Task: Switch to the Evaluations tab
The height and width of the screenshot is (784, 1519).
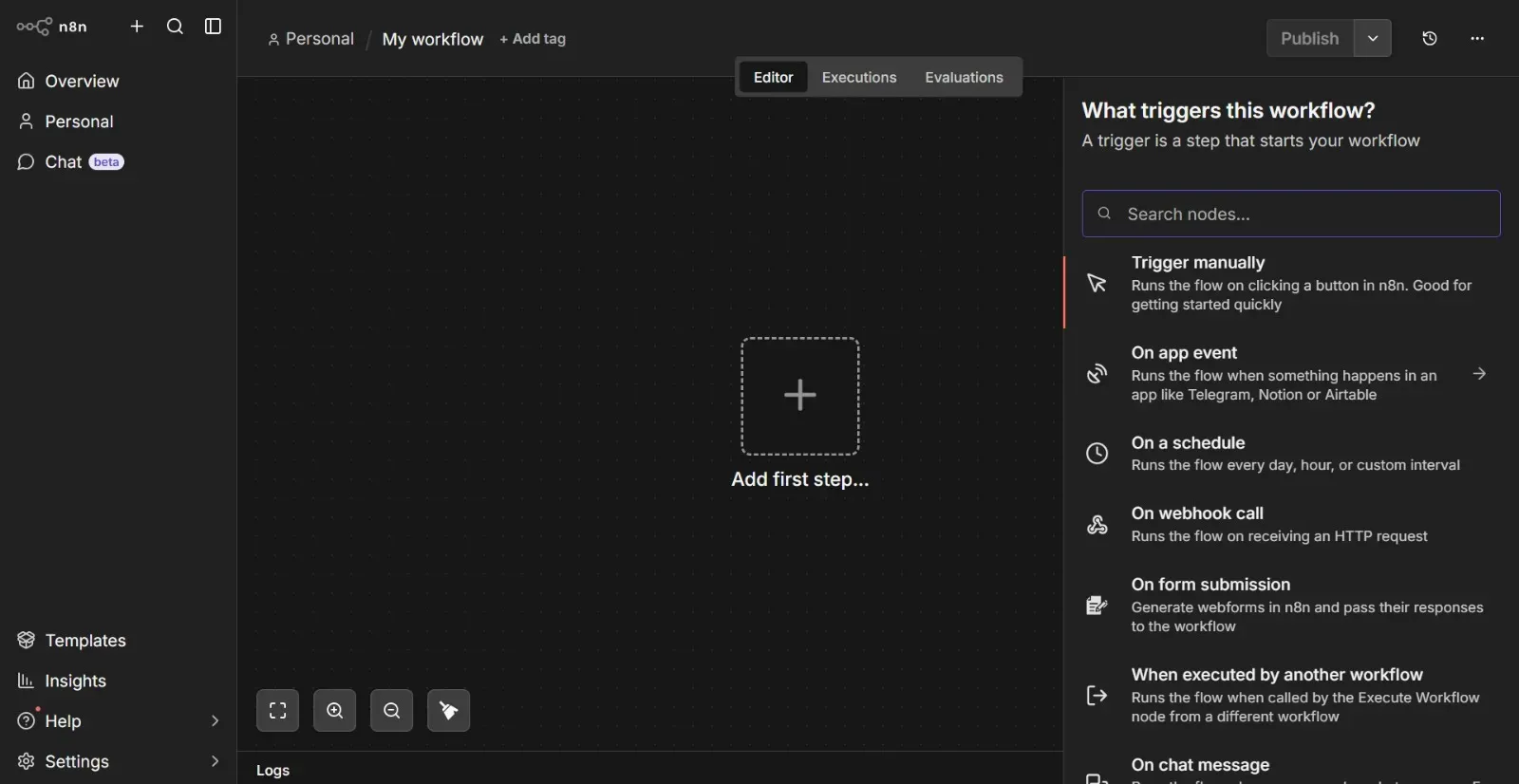Action: [964, 78]
